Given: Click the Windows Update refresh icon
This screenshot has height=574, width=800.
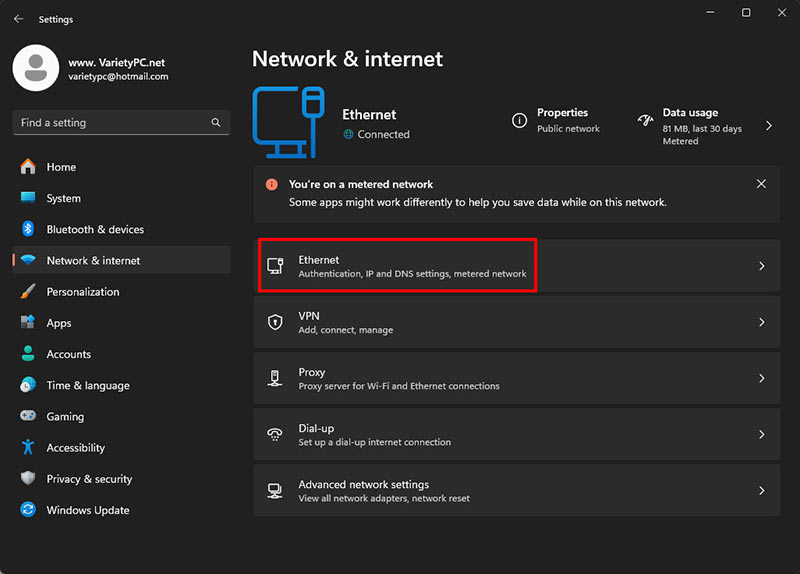Looking at the screenshot, I should tap(28, 509).
